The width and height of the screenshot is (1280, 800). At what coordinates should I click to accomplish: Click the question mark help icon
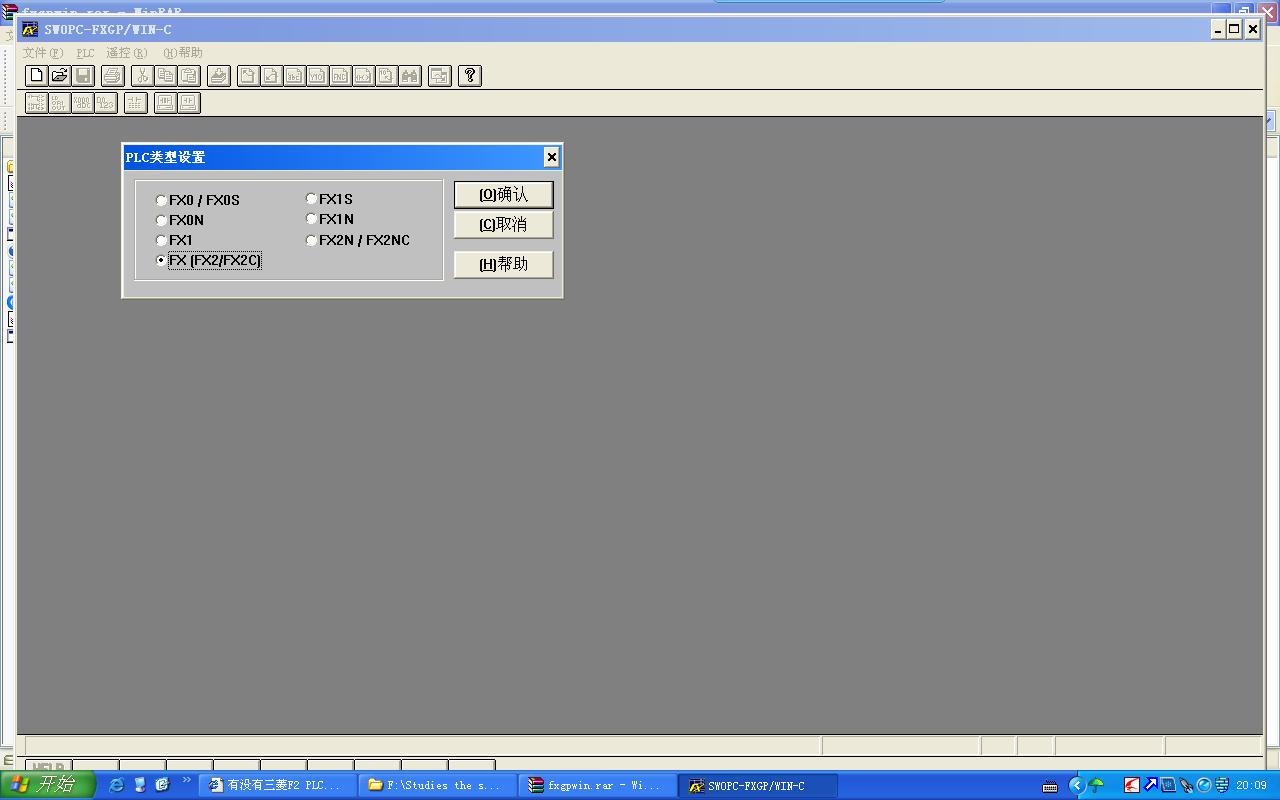(470, 76)
